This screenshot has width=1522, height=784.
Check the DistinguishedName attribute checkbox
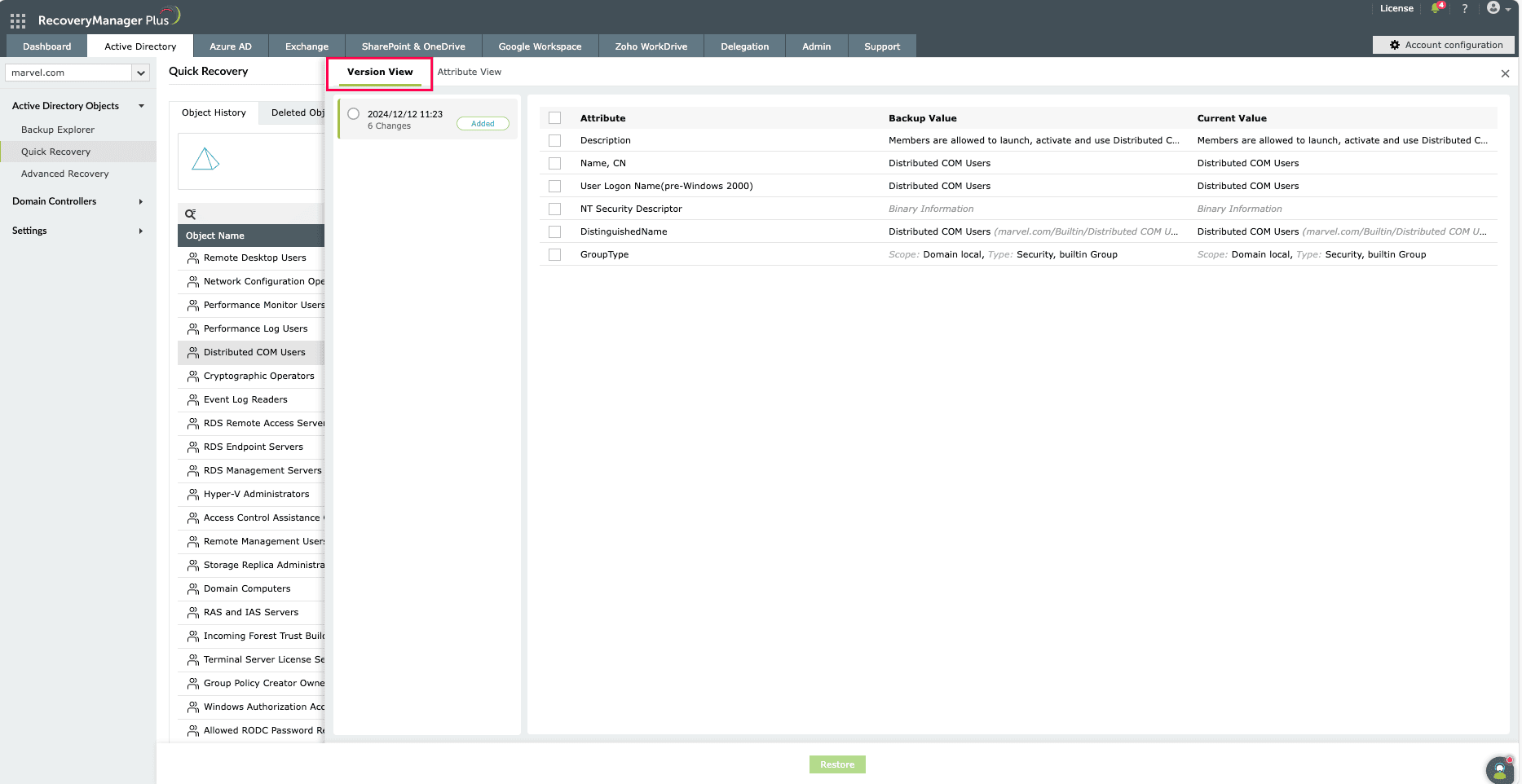tap(555, 232)
